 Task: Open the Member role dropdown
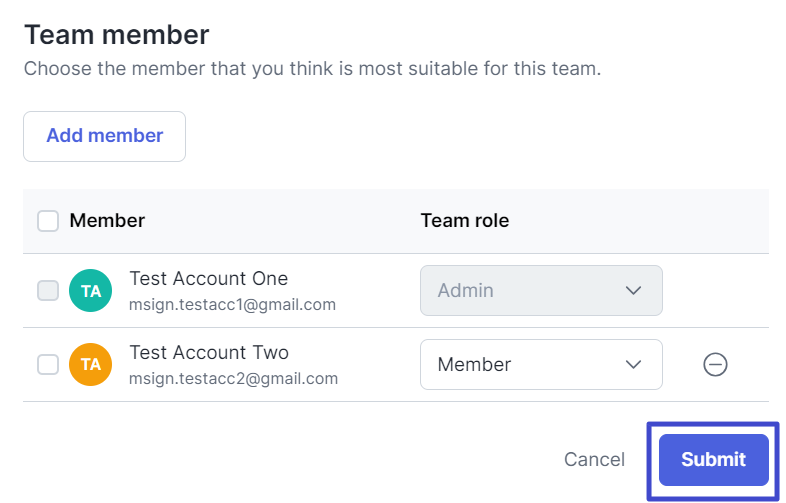click(x=541, y=365)
